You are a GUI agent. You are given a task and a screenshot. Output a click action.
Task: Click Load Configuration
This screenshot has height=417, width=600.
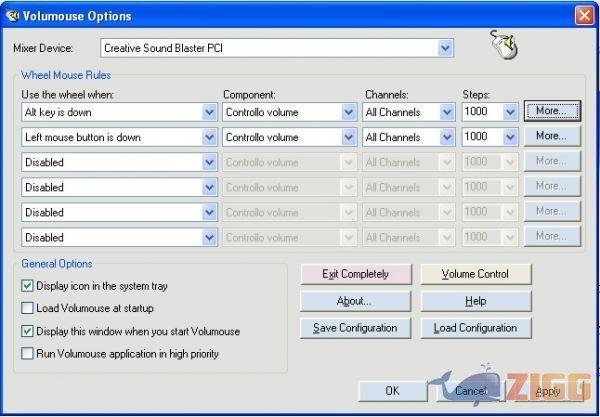point(476,328)
